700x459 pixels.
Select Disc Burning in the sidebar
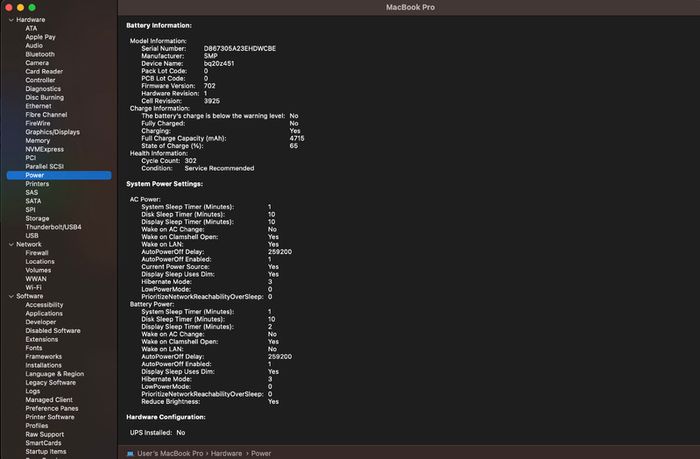pos(45,97)
